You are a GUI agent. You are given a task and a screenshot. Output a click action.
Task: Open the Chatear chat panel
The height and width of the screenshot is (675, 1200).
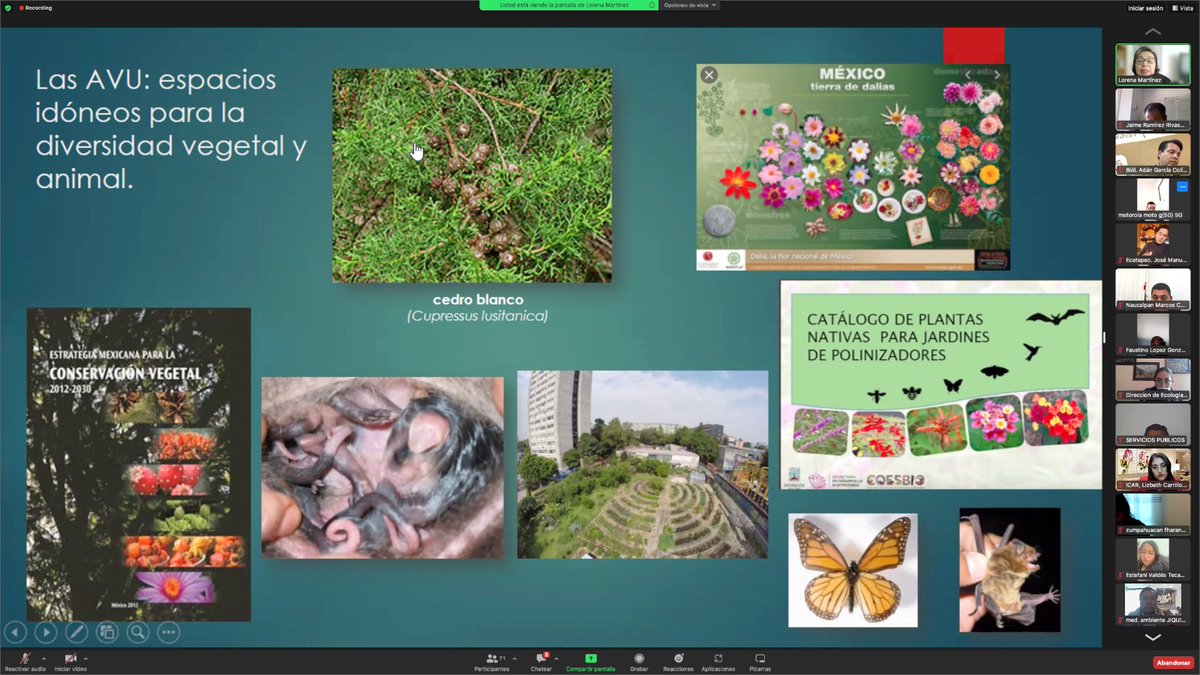point(541,662)
